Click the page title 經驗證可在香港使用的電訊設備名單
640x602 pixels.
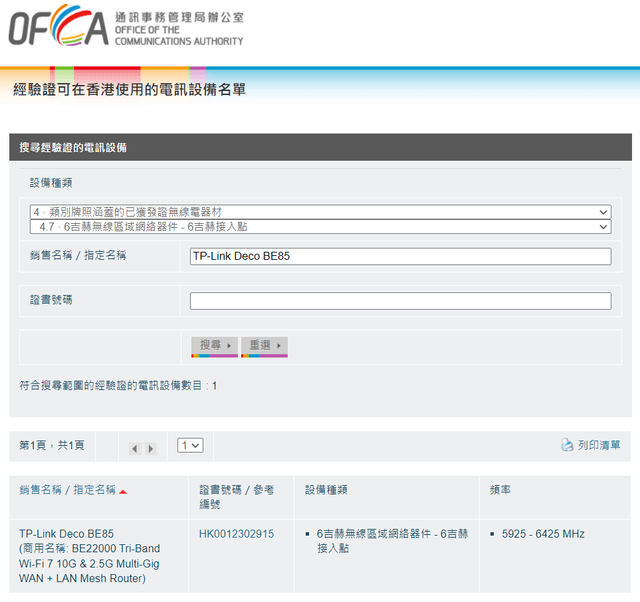pos(129,89)
